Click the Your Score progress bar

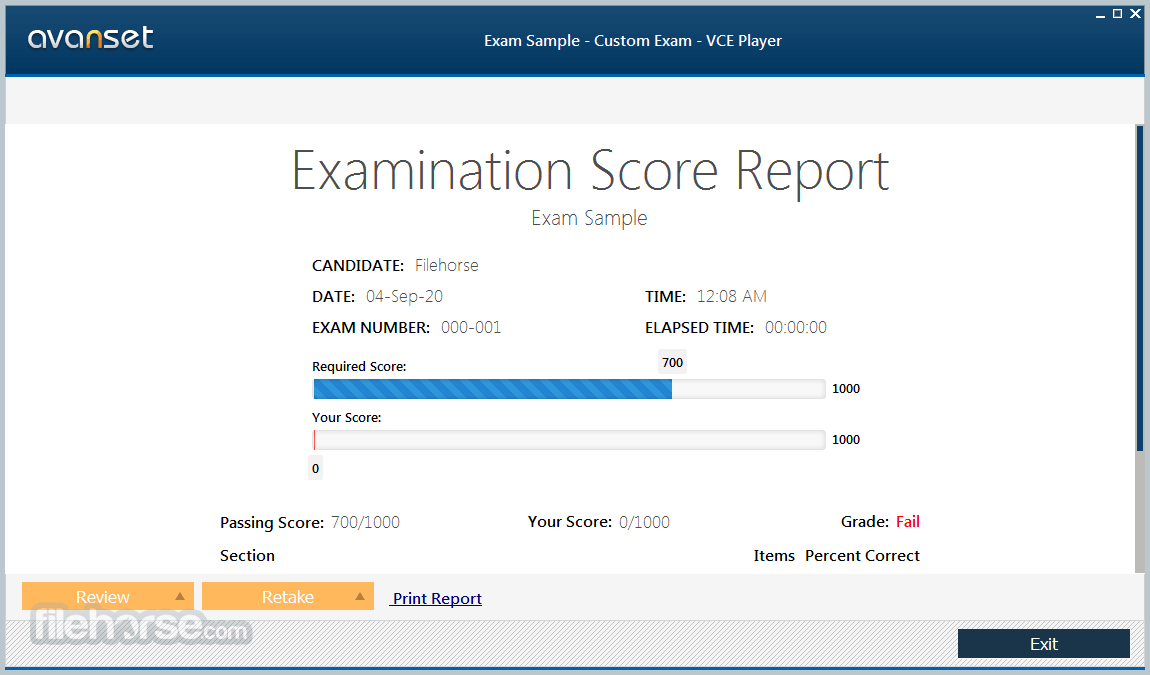tap(569, 440)
